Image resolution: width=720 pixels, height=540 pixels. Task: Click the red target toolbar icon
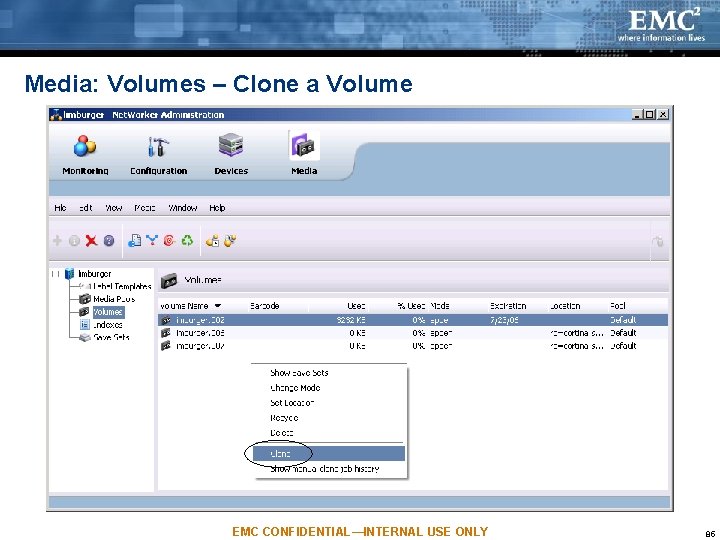click(169, 240)
